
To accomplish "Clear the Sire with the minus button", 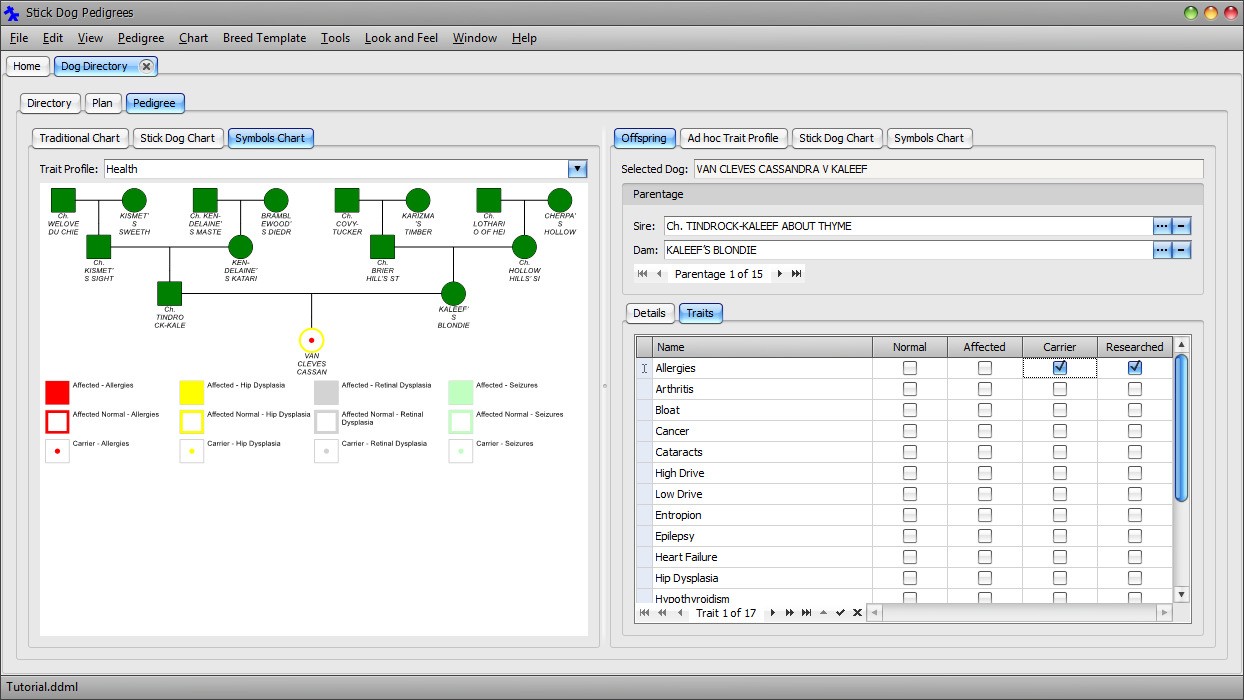I will point(1181,226).
